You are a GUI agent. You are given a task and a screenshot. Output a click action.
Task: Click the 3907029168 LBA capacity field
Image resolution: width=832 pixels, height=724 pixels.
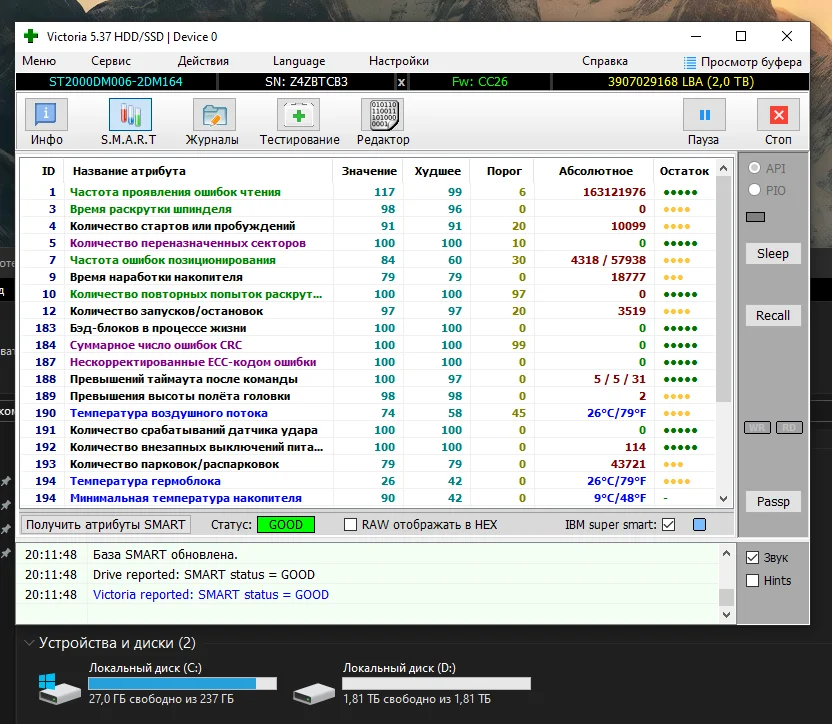(681, 82)
